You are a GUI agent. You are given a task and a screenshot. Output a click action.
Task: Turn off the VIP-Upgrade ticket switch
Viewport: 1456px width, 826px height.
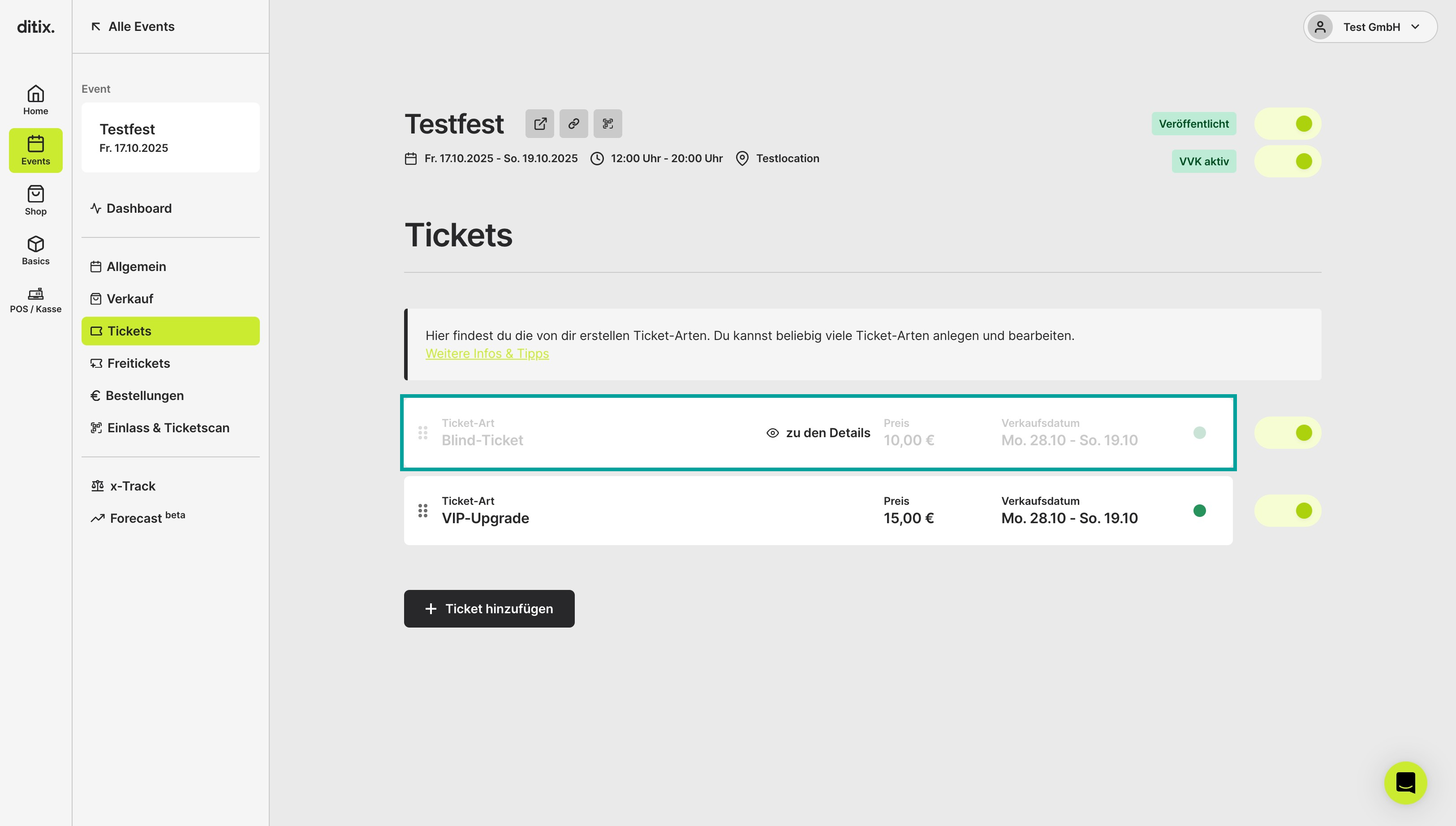(x=1288, y=511)
